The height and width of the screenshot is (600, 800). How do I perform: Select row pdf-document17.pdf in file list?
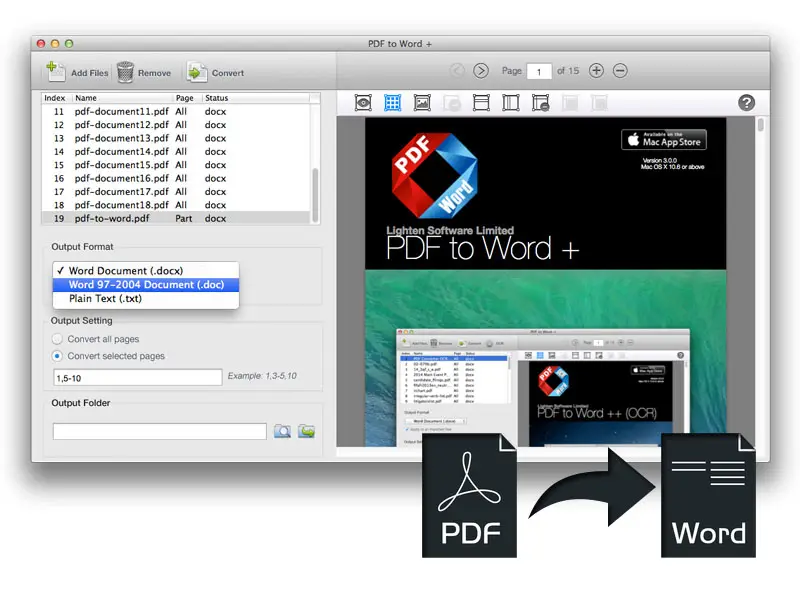176,191
